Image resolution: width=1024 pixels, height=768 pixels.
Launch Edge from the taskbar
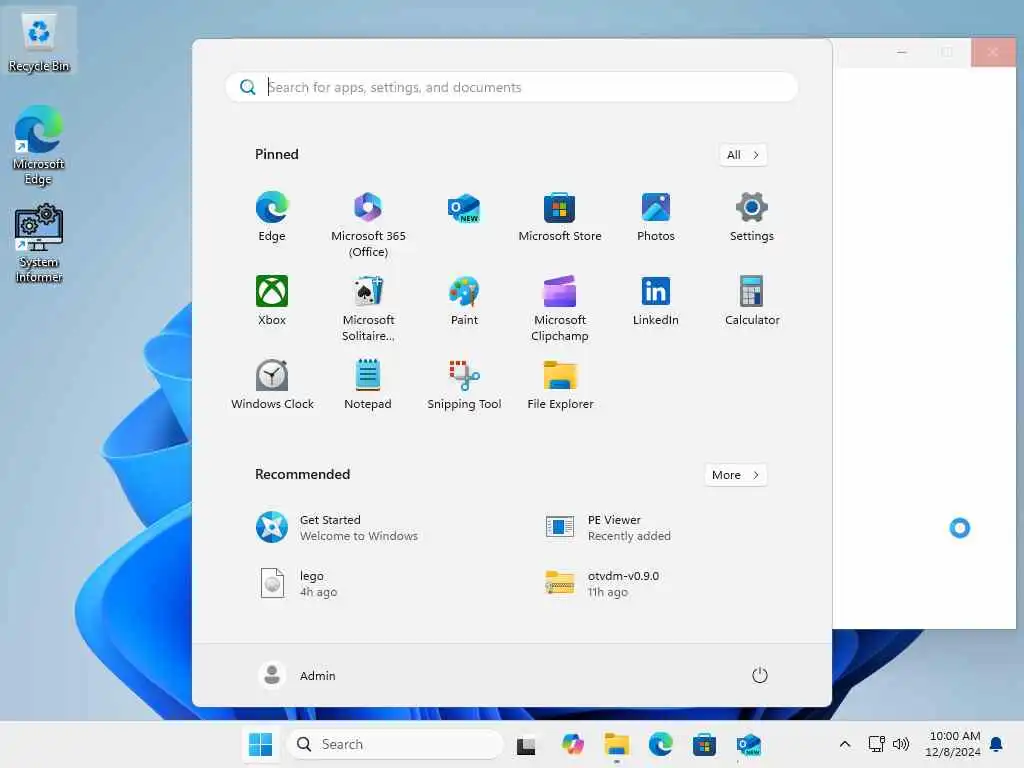(661, 744)
